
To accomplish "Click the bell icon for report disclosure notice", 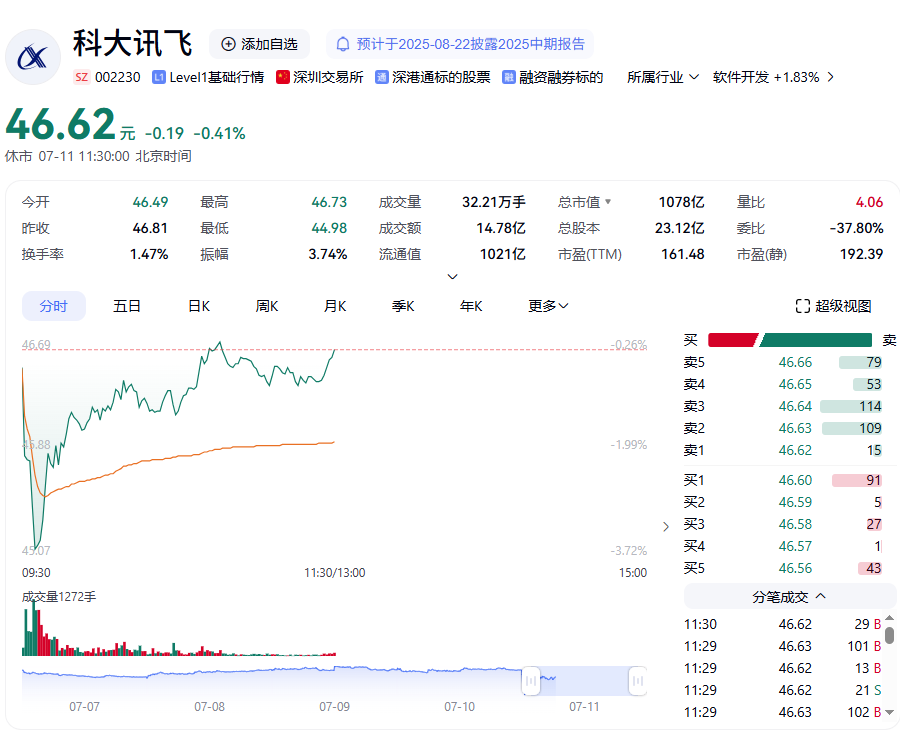I will click(343, 44).
